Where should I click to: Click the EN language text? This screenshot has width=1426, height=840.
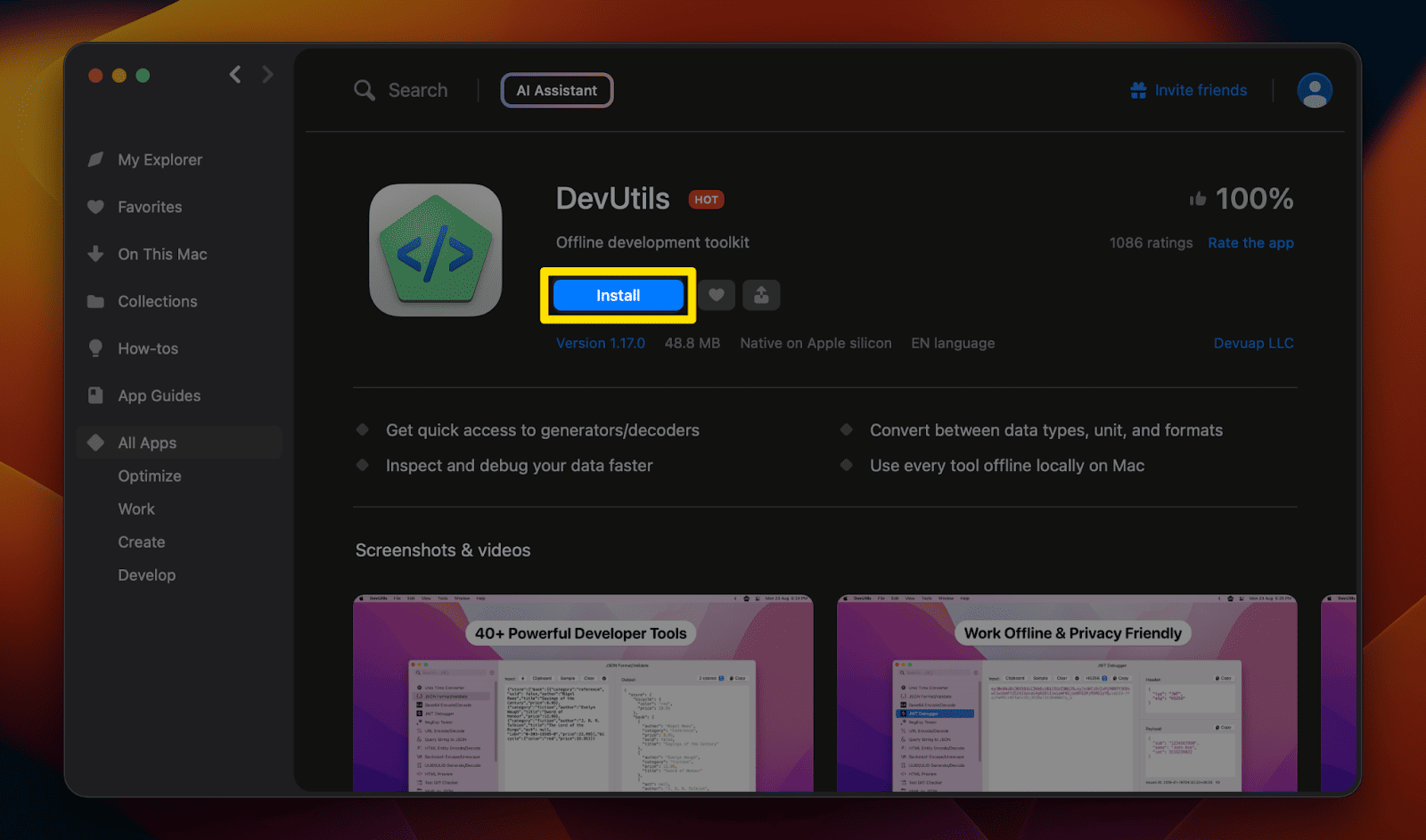pyautogui.click(x=953, y=343)
